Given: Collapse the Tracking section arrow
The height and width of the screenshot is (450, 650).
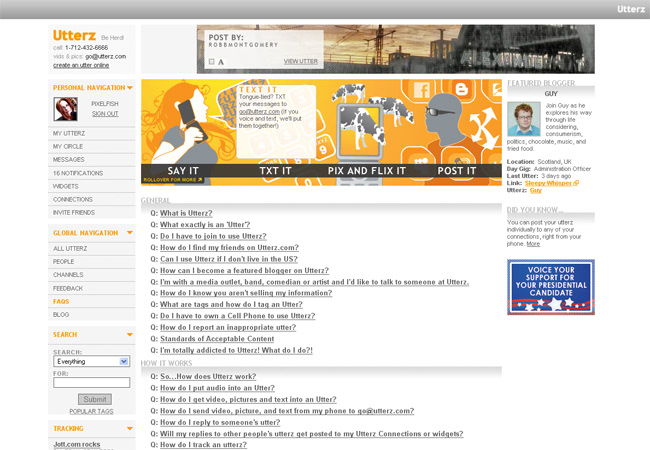Looking at the screenshot, I should pyautogui.click(x=130, y=429).
